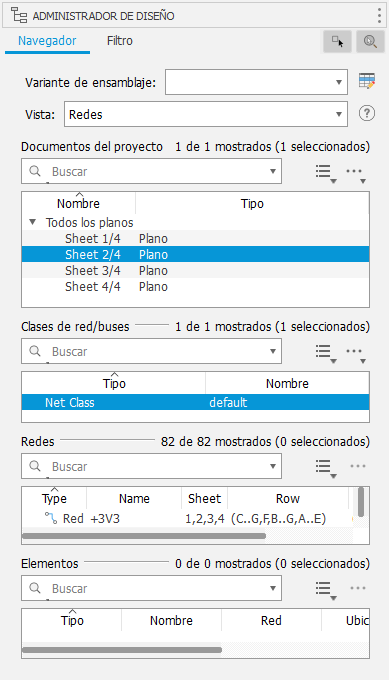The width and height of the screenshot is (389, 680).
Task: Sort nets by Type column header
Action: (x=54, y=498)
